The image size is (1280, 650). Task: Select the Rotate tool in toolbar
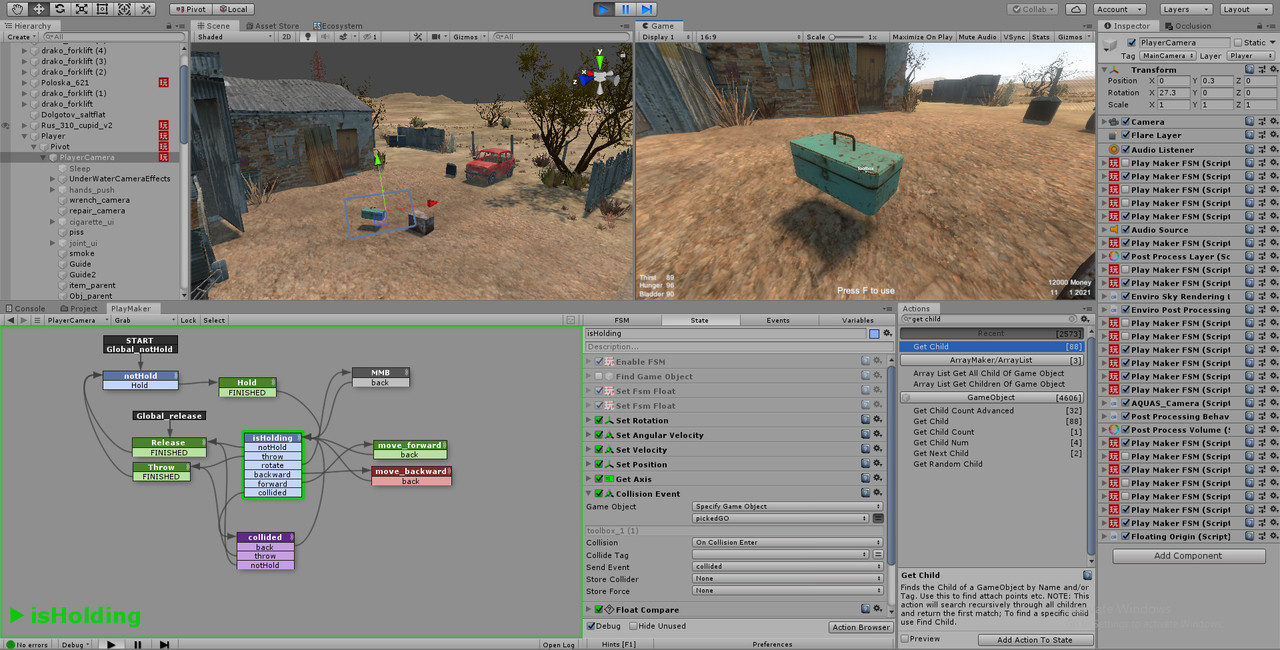coord(59,9)
